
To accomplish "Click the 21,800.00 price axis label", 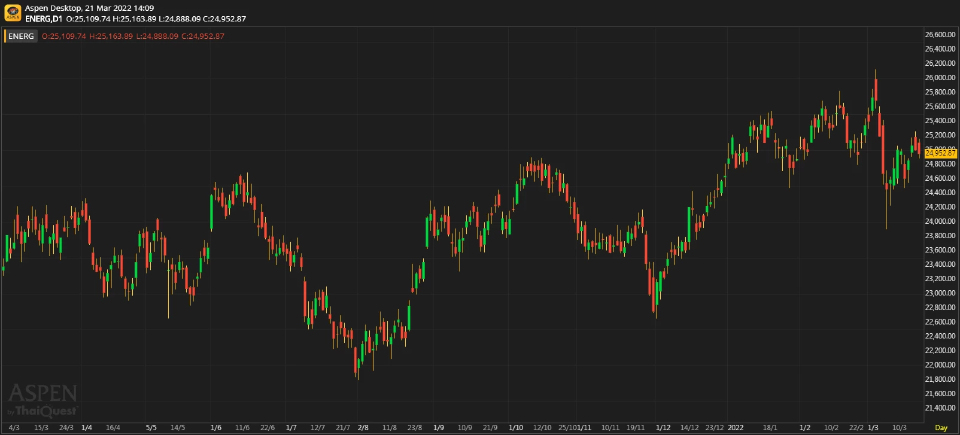I will point(940,379).
